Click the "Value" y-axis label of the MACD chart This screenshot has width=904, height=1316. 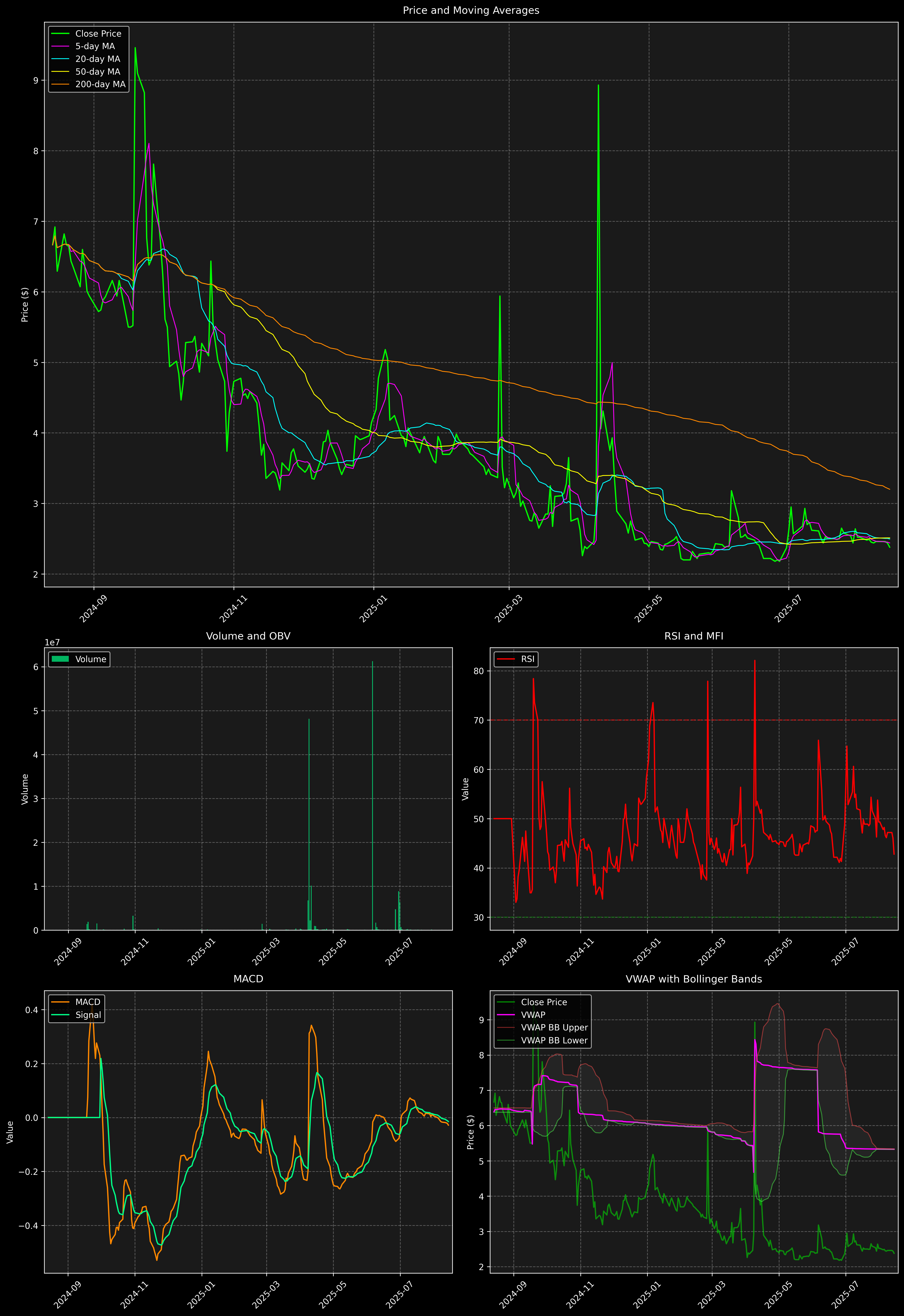click(x=10, y=1132)
